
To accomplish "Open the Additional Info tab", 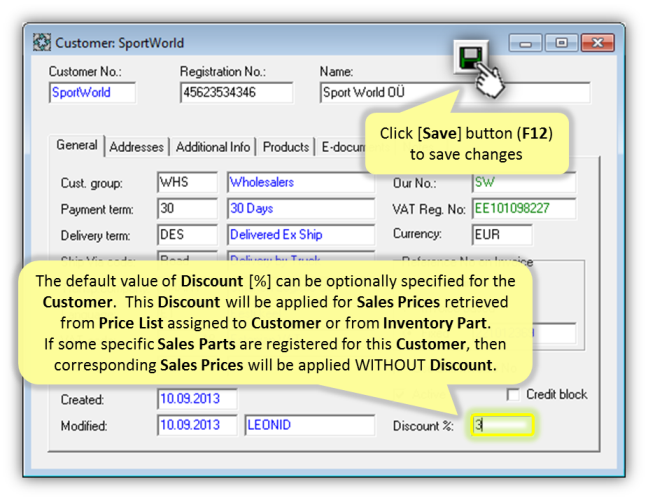I will coord(213,147).
